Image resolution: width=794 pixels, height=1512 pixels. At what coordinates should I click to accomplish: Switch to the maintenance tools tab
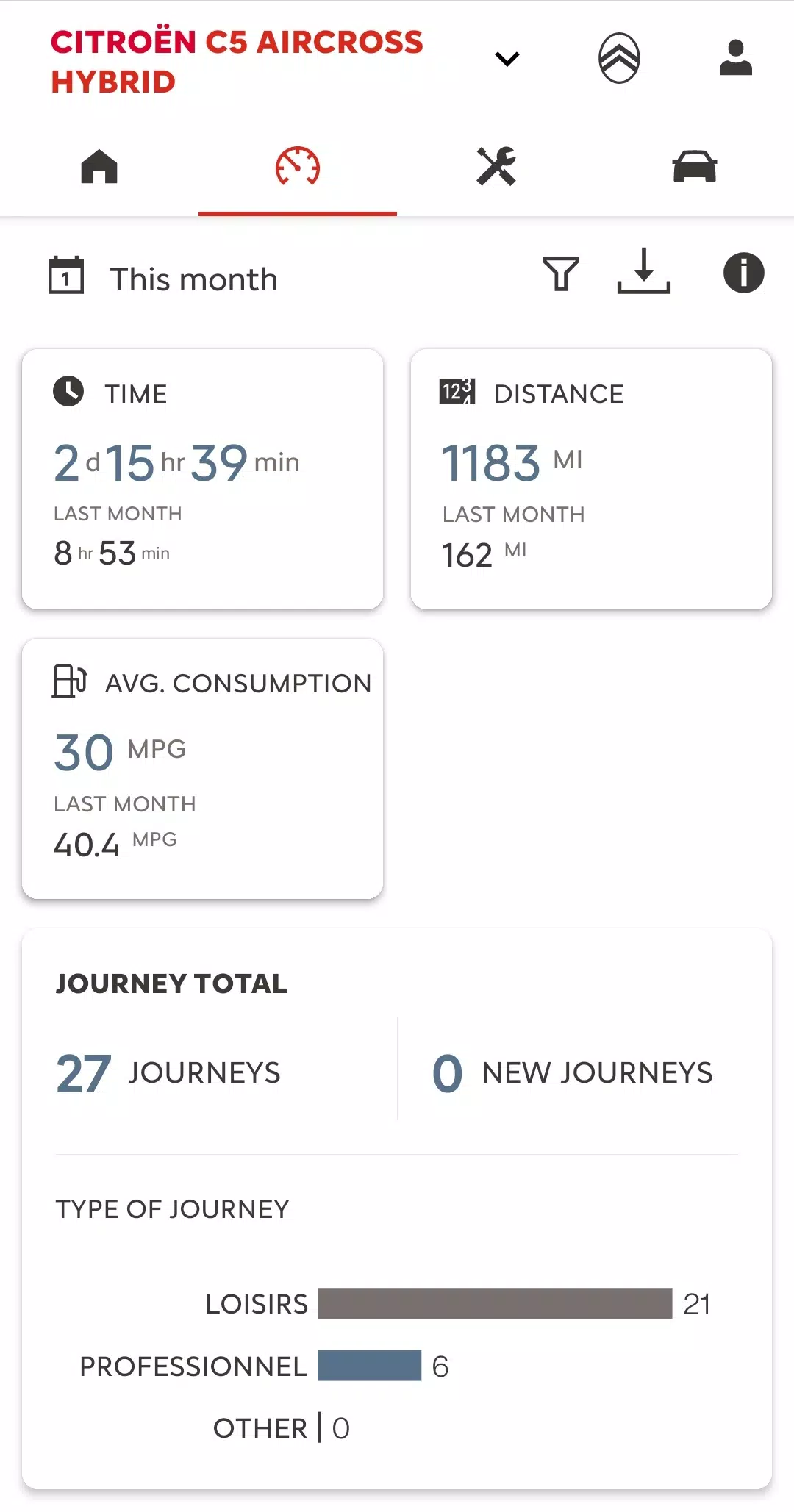tap(496, 166)
